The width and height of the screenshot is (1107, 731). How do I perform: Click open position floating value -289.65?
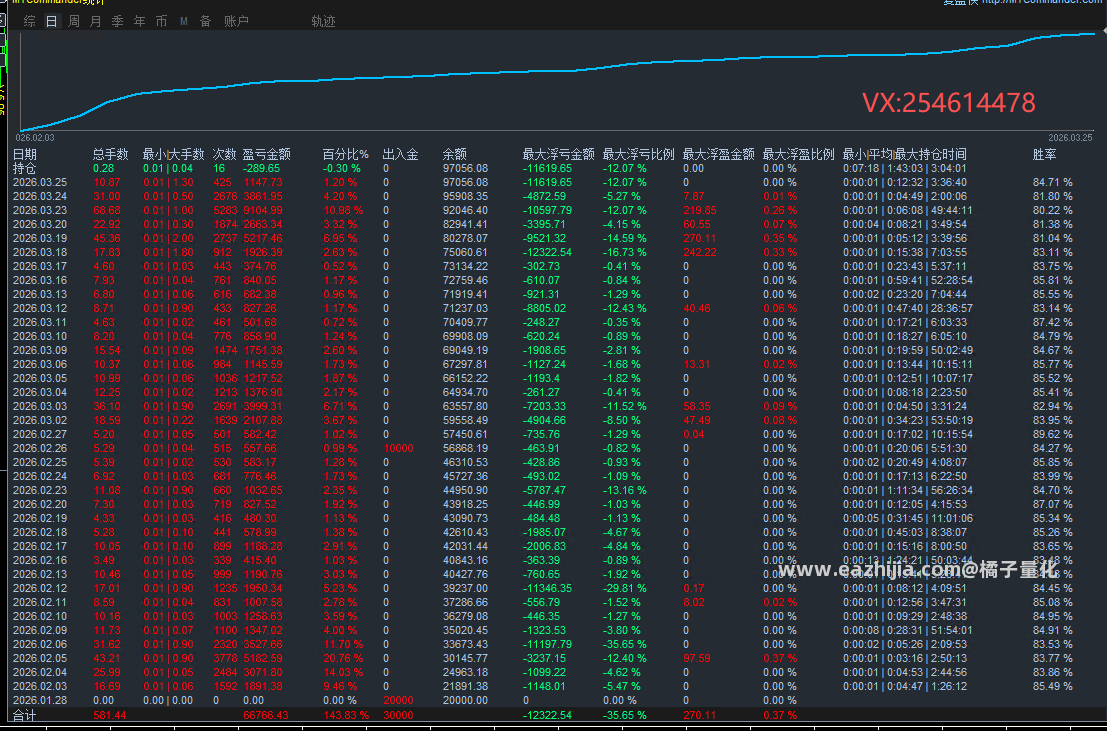click(x=261, y=168)
